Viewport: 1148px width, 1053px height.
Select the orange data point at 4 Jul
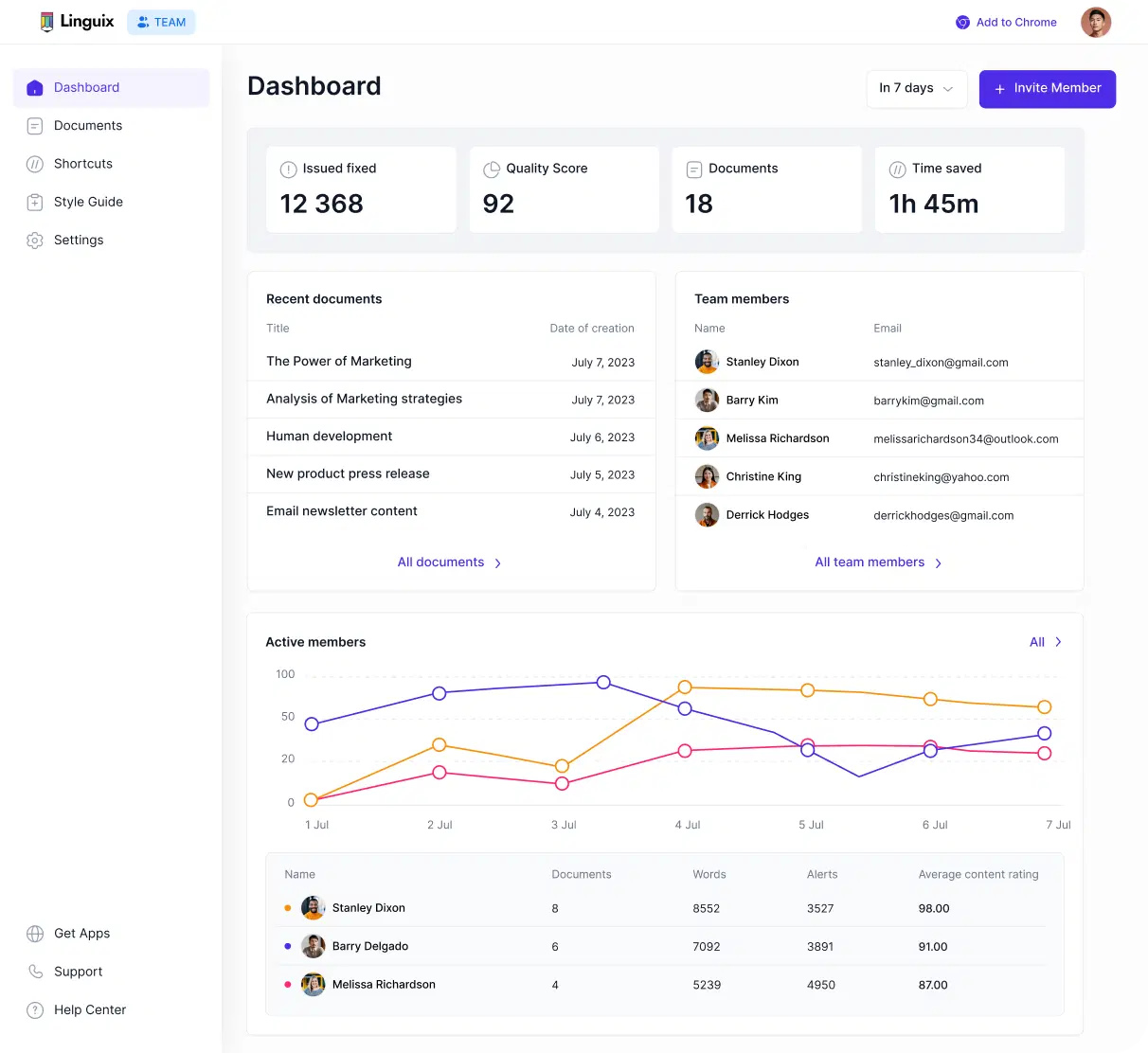pyautogui.click(x=685, y=687)
